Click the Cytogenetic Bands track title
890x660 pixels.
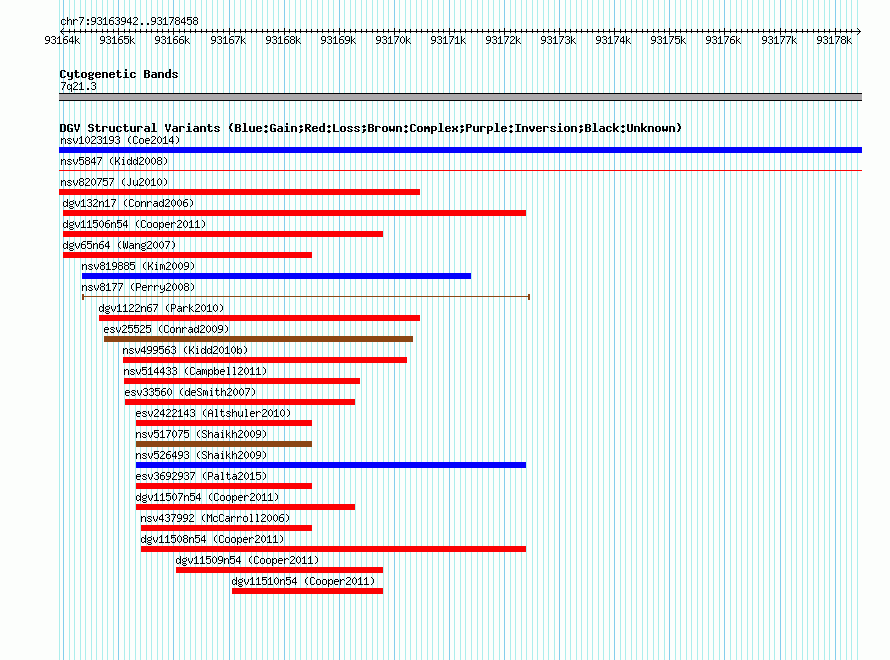pos(119,74)
